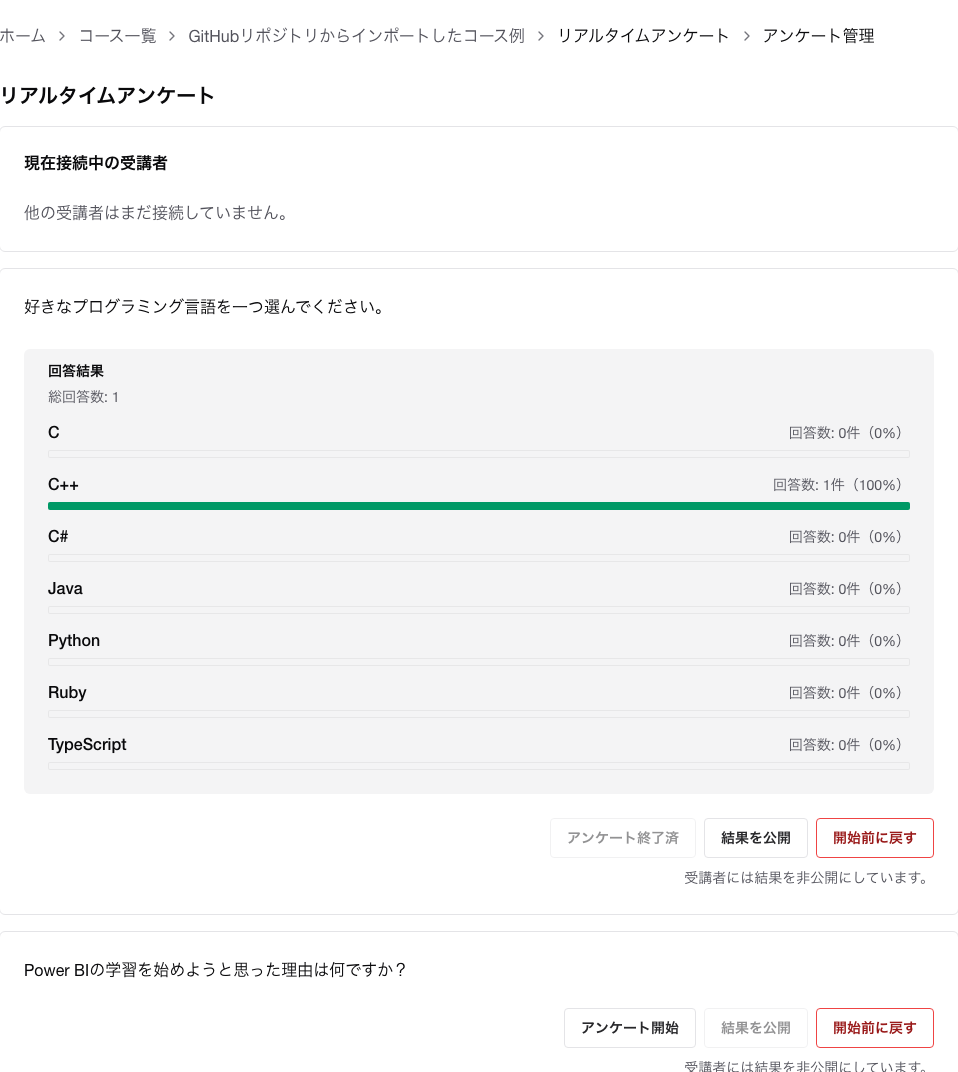Viewport: 958px width, 1072px height.
Task: Go to GitHubリポジトリからインポートしたコース例 breadcrumb
Action: [356, 36]
